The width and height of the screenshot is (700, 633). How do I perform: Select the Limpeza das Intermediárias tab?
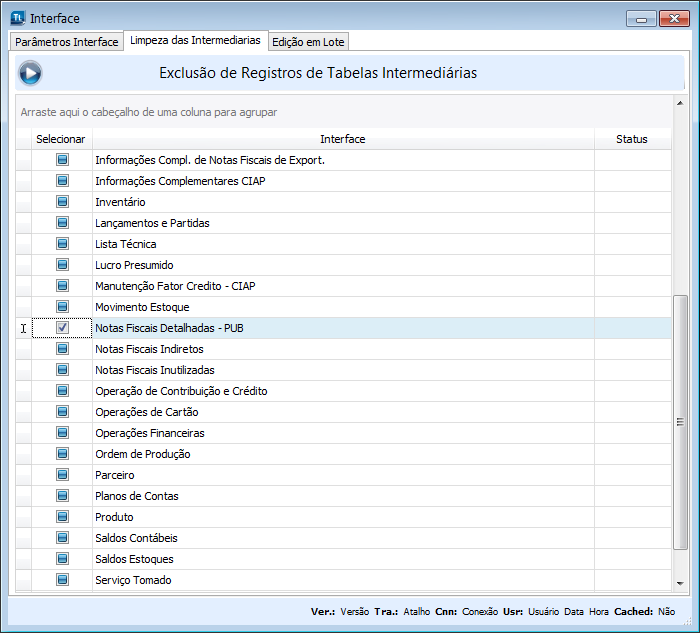tap(195, 40)
